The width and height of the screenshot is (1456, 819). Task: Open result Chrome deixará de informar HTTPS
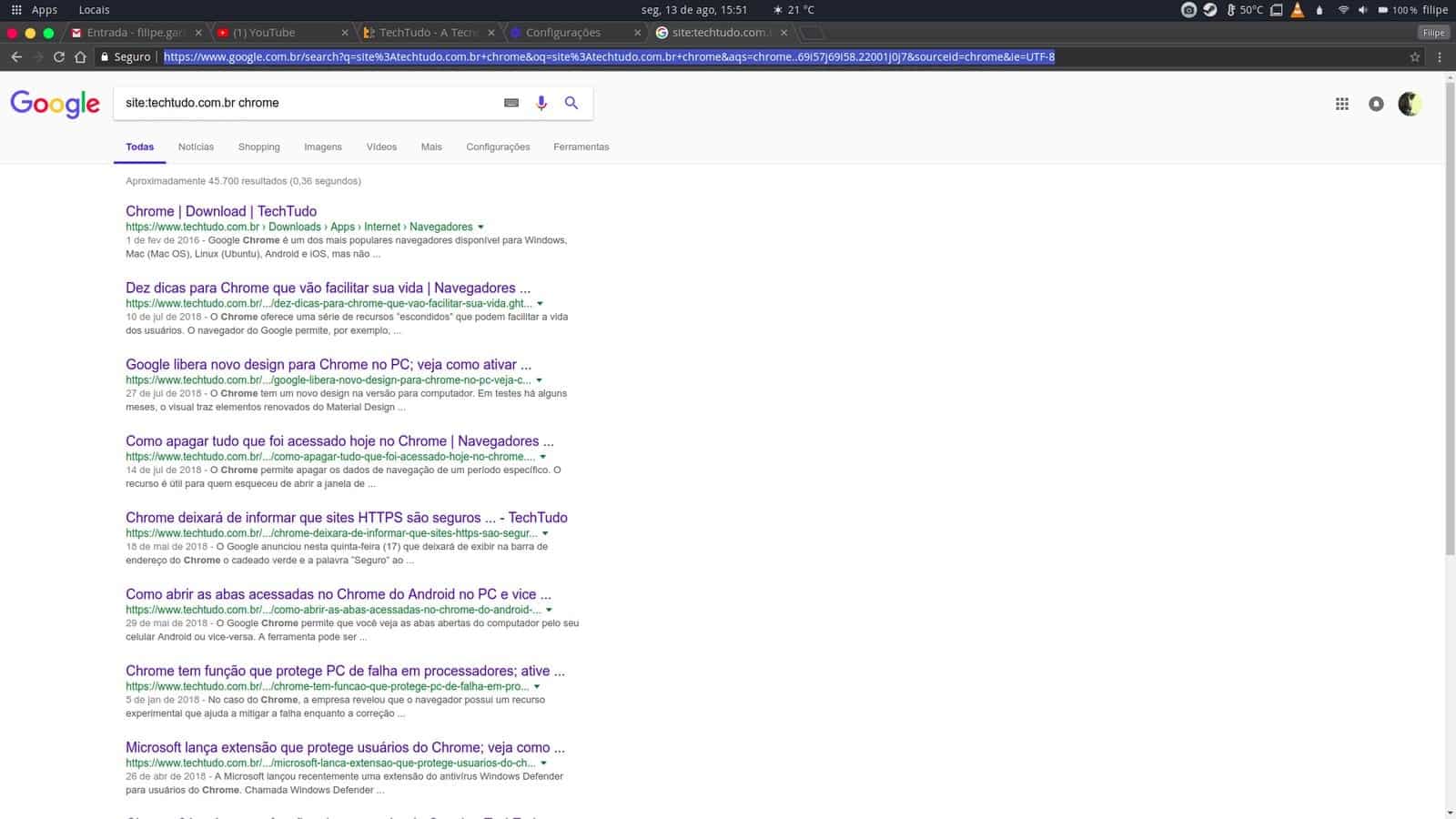(347, 518)
